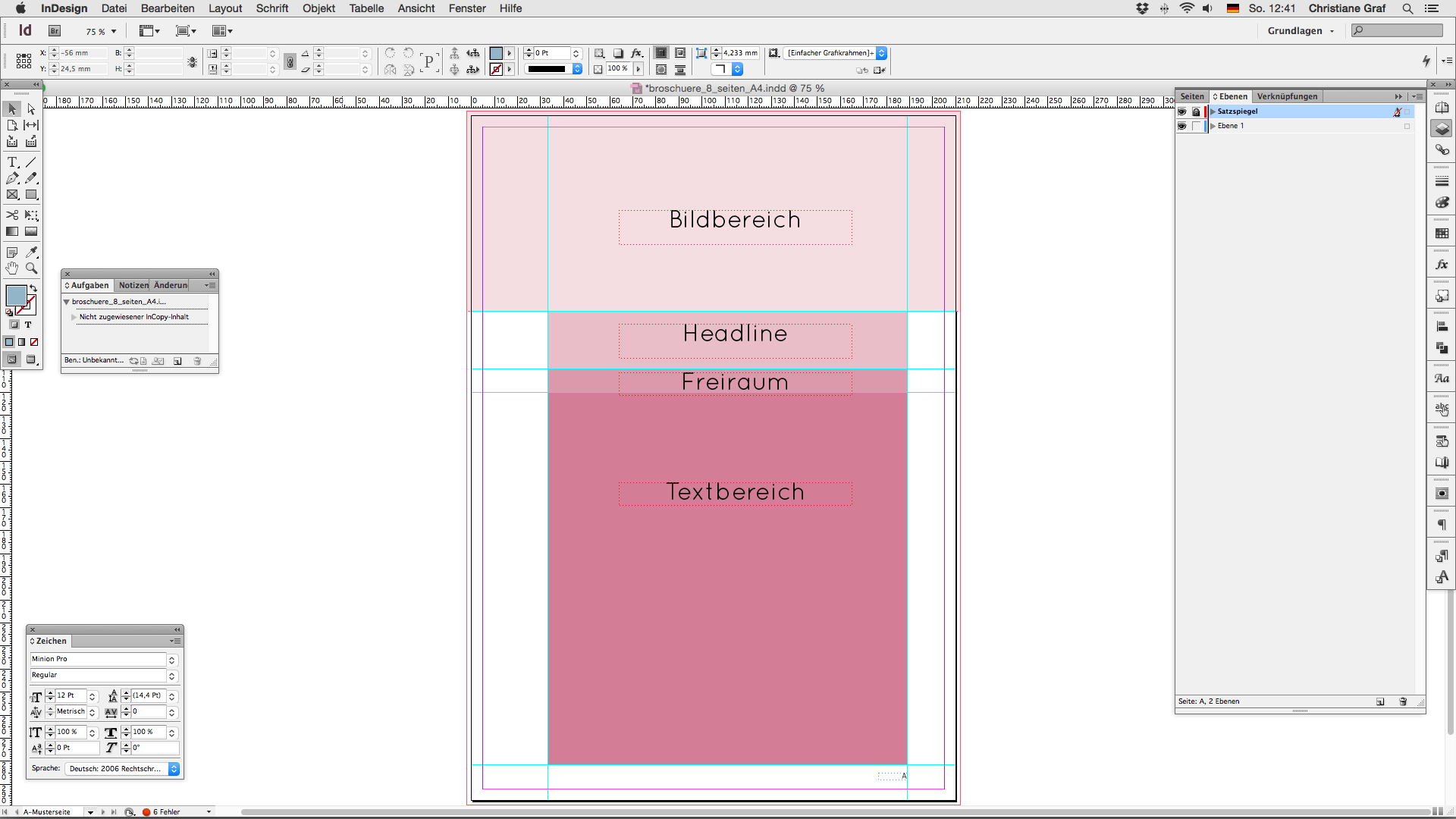1456x819 pixels.
Task: Open the Minion Pro font dropdown
Action: pyautogui.click(x=171, y=659)
